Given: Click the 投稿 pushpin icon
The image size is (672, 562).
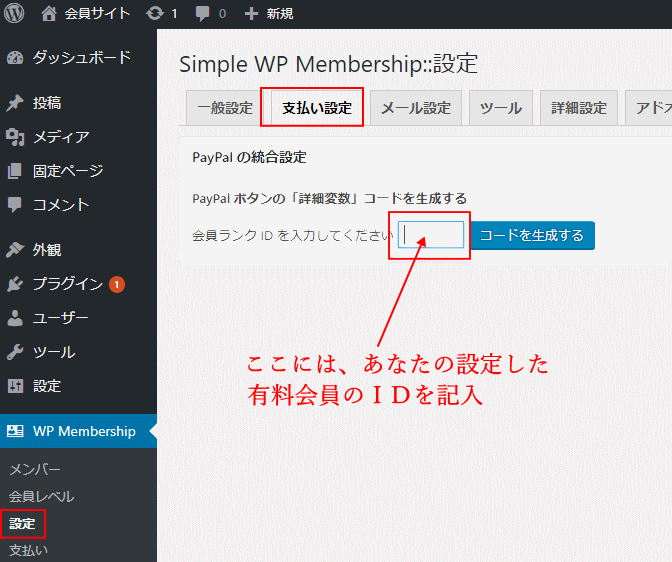Looking at the screenshot, I should pyautogui.click(x=15, y=103).
